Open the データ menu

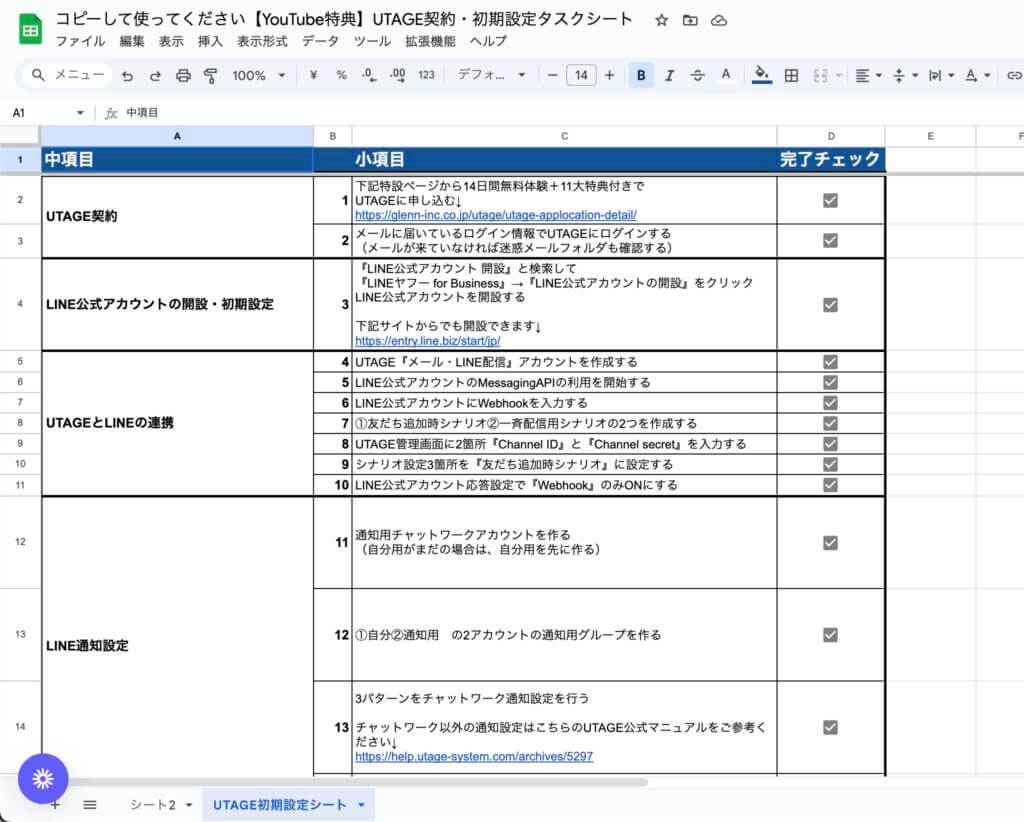(320, 41)
